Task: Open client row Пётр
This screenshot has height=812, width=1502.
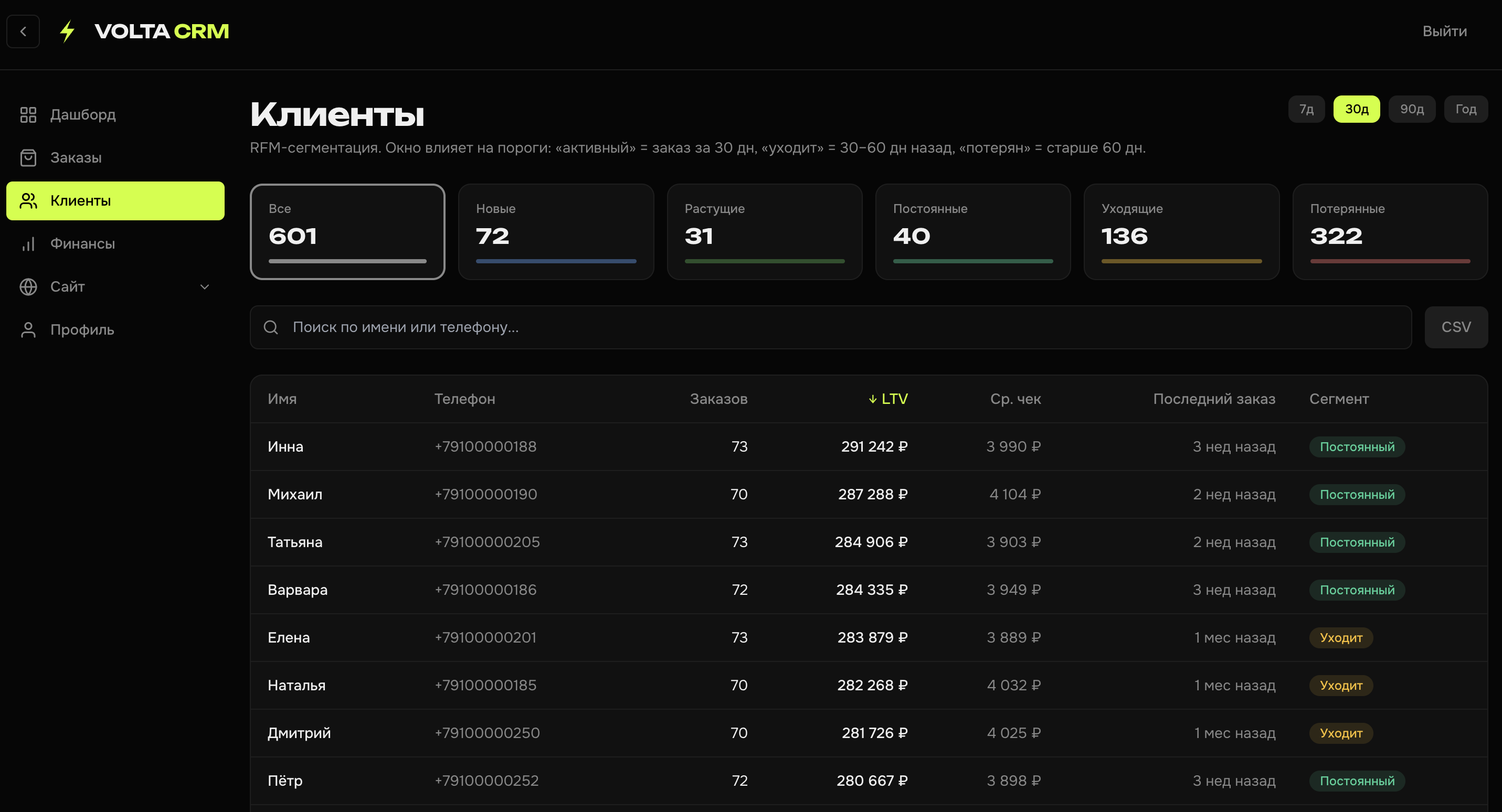Action: point(869,782)
